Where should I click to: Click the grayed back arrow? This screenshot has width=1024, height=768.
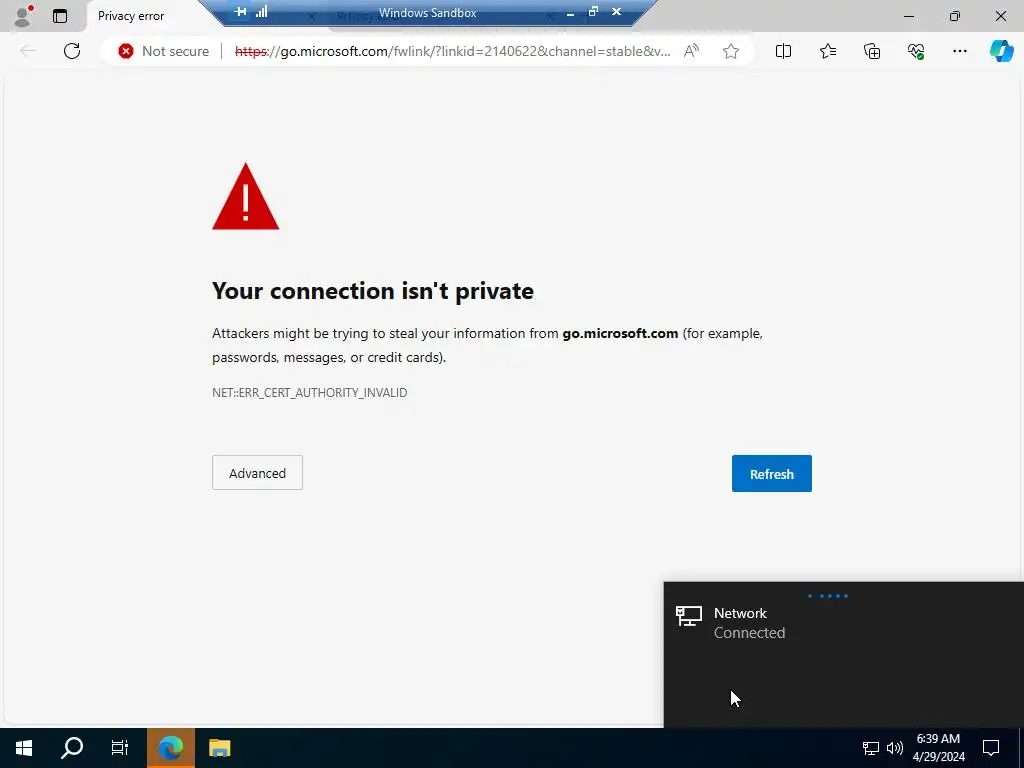click(27, 51)
